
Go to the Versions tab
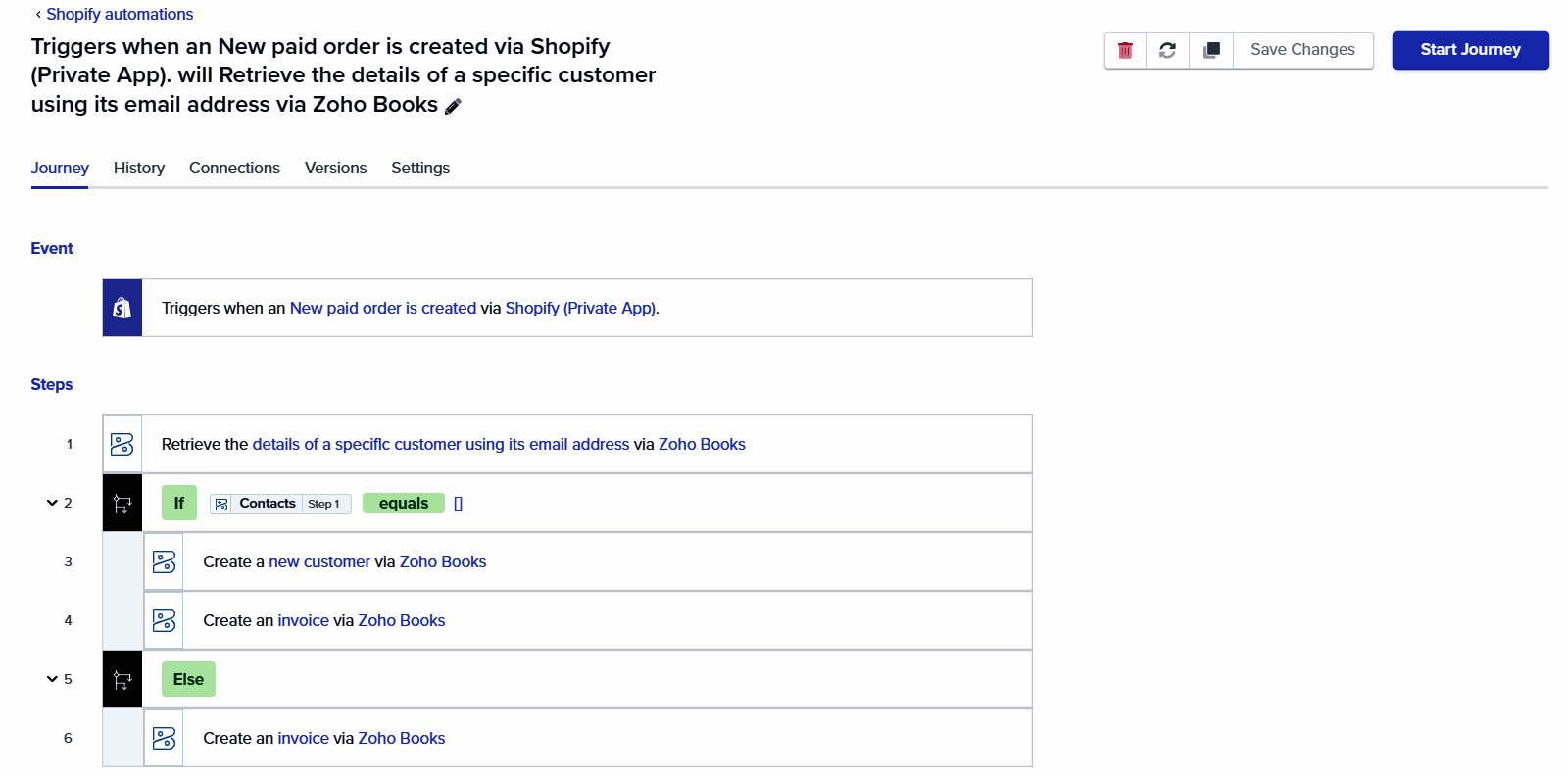[335, 168]
